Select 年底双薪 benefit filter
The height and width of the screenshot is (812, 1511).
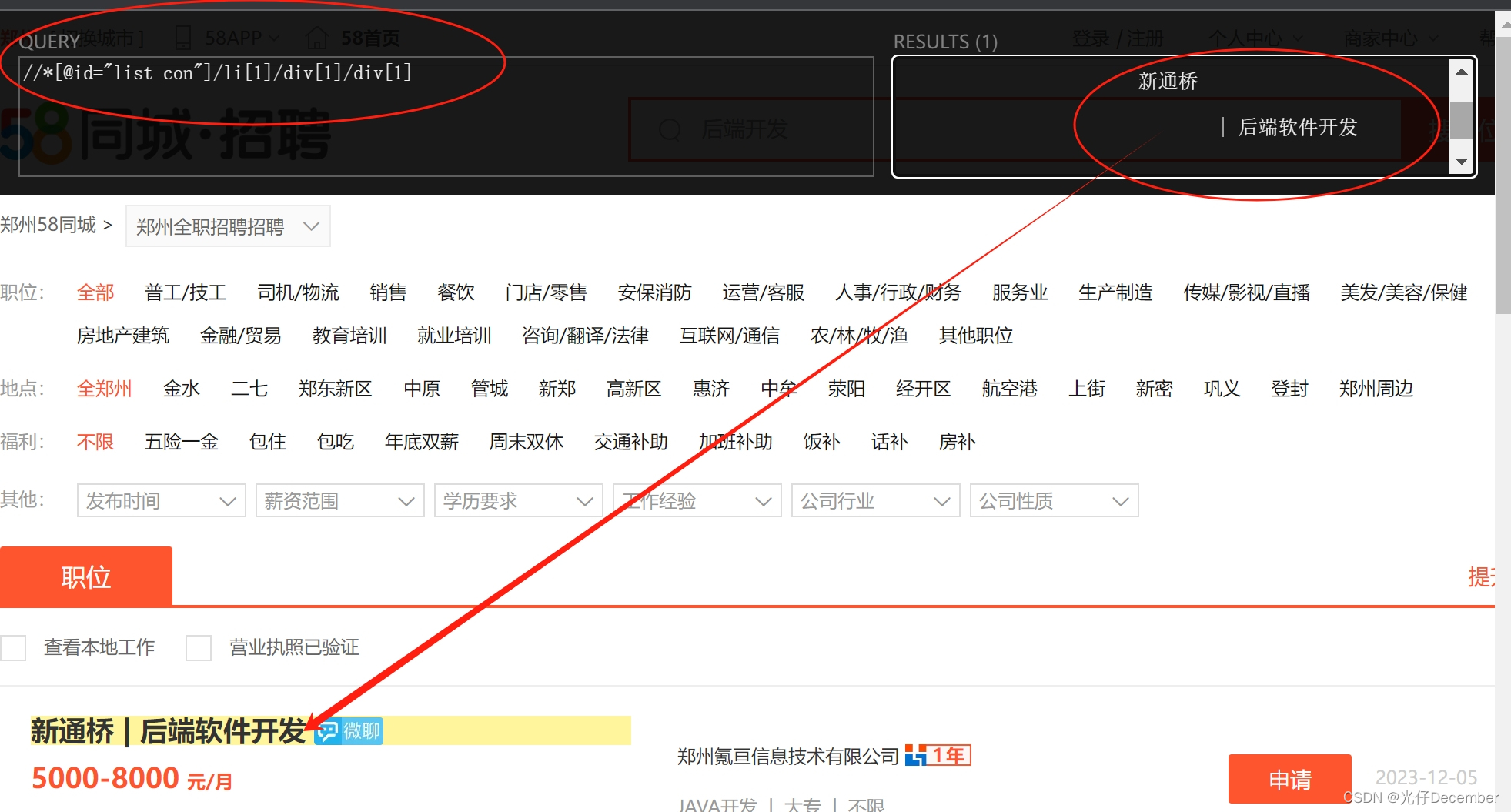422,442
